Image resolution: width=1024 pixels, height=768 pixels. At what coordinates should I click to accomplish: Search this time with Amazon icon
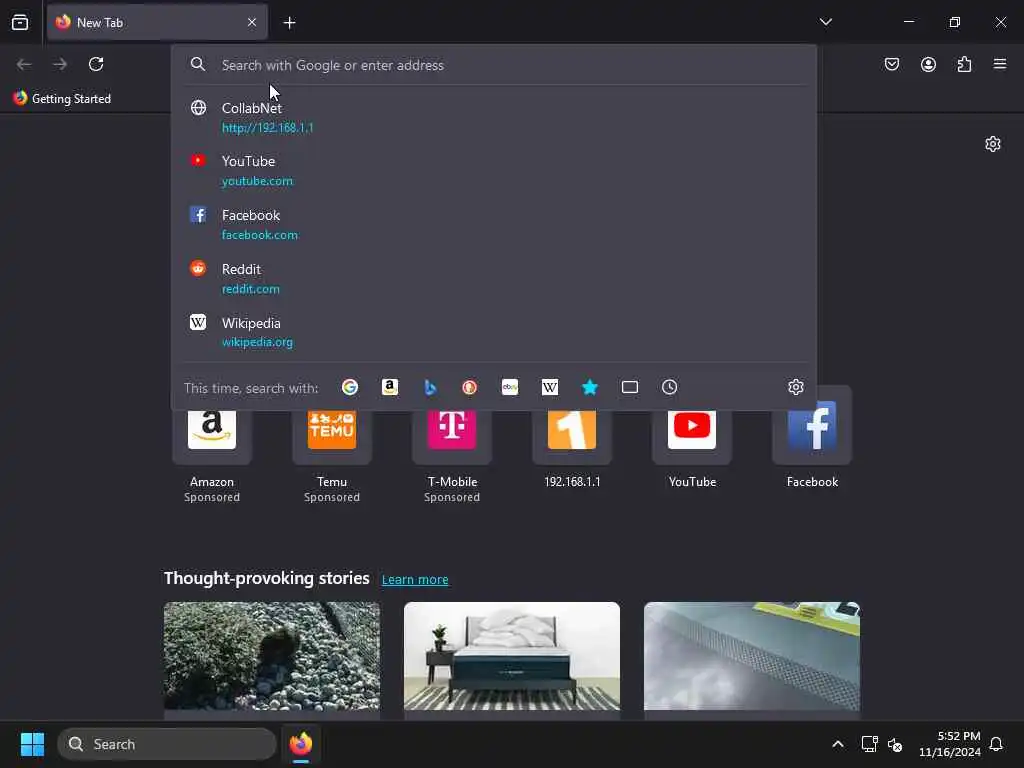pyautogui.click(x=390, y=387)
